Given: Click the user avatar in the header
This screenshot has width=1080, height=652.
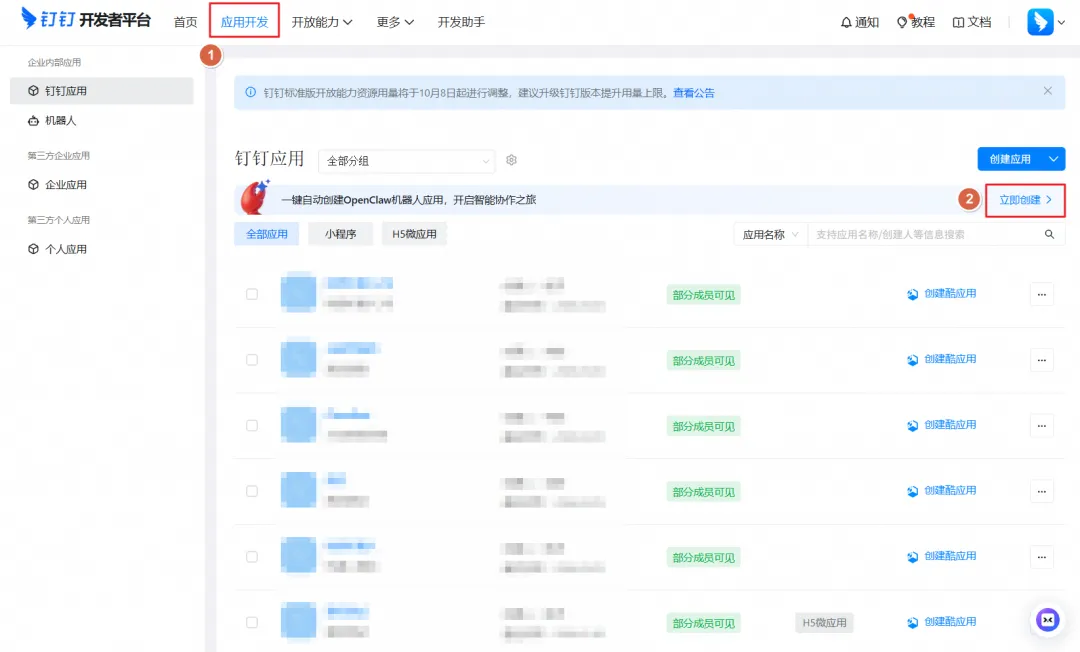Looking at the screenshot, I should pyautogui.click(x=1040, y=22).
